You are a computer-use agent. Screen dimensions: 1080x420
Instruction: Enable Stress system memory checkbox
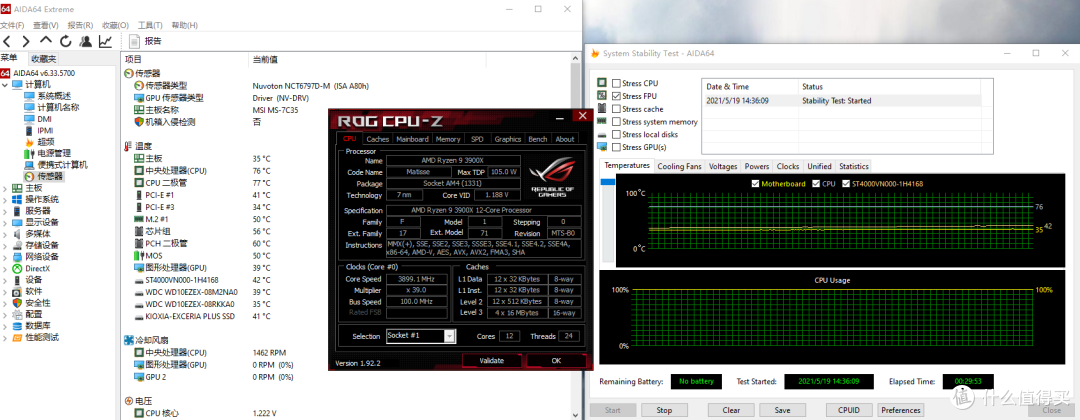click(616, 122)
